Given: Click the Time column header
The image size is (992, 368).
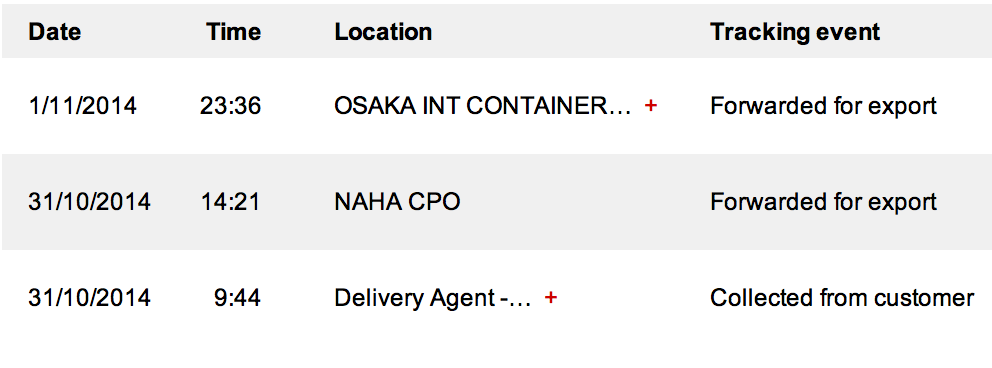Looking at the screenshot, I should (233, 32).
